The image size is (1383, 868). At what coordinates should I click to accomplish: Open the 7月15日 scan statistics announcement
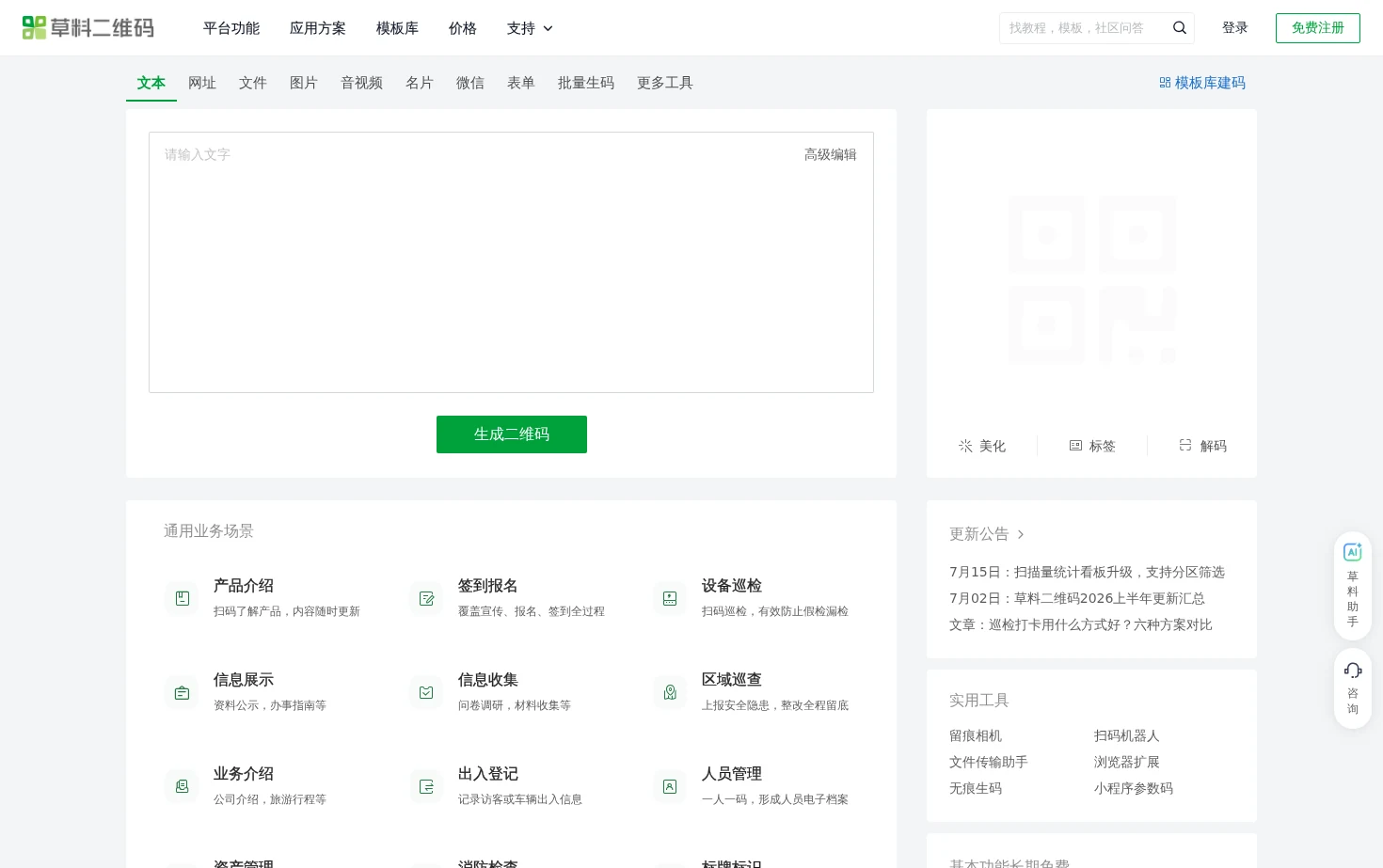(1087, 572)
